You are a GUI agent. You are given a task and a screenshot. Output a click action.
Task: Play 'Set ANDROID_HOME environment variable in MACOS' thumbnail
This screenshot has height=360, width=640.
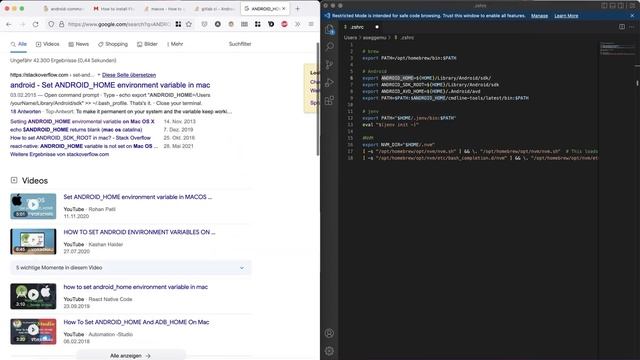33,206
